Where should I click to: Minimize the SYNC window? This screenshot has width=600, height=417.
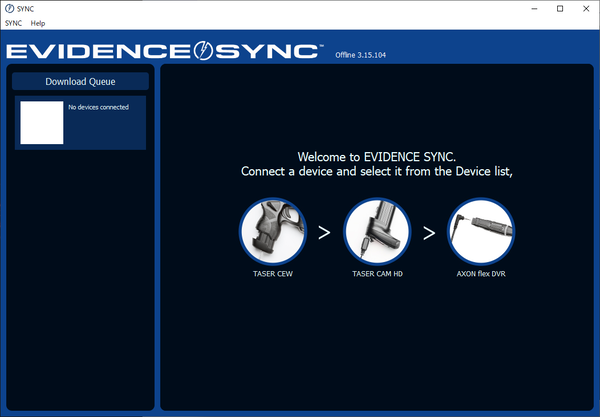(535, 8)
